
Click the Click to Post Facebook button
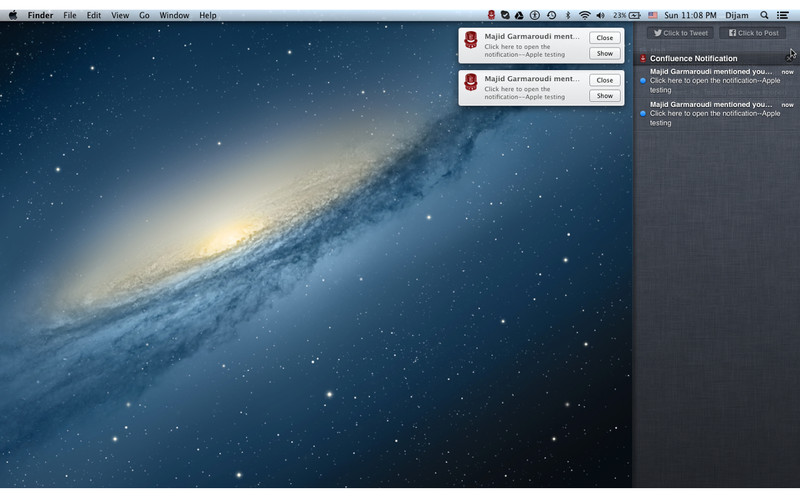tap(753, 33)
